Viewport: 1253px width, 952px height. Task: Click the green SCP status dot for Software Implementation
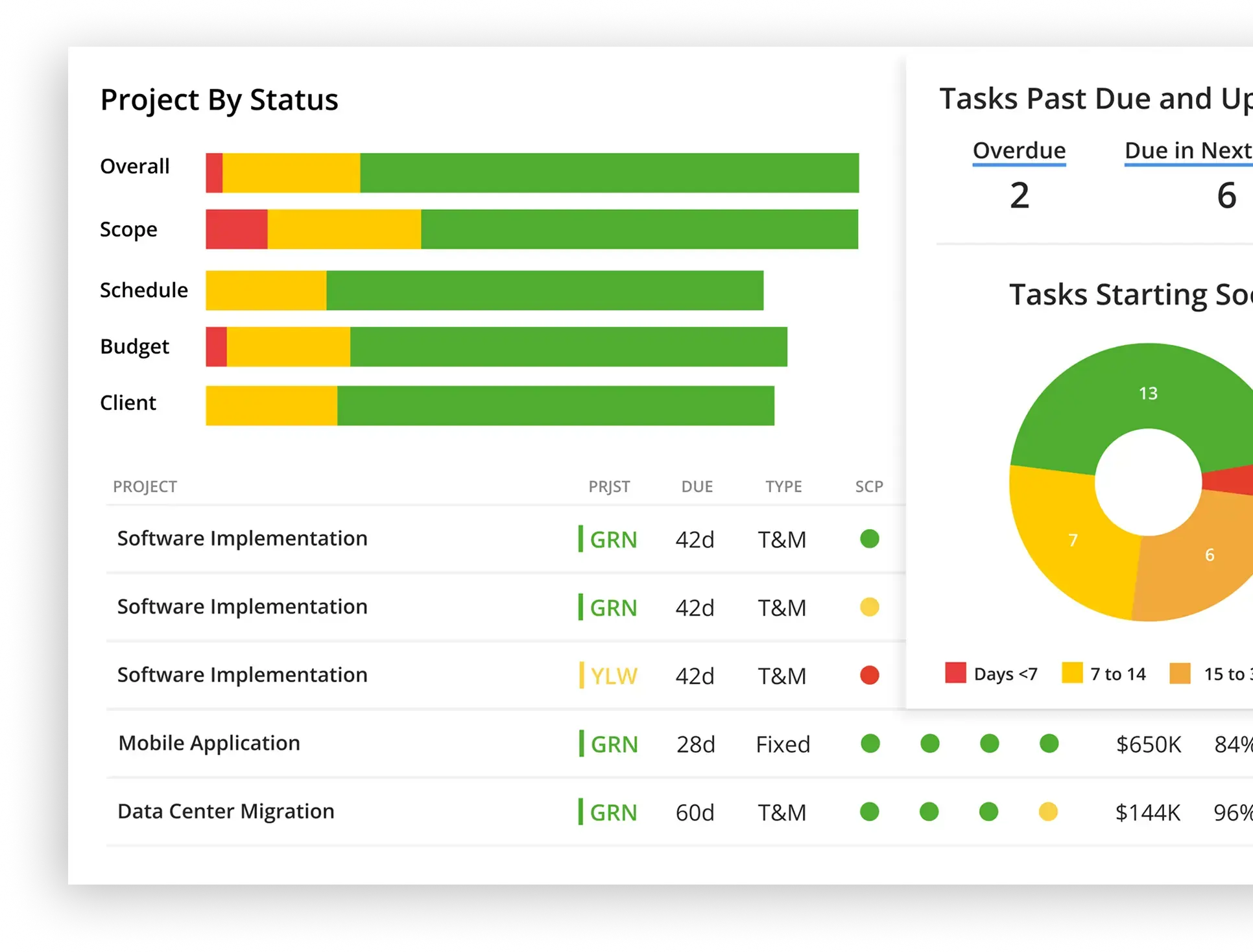point(870,539)
